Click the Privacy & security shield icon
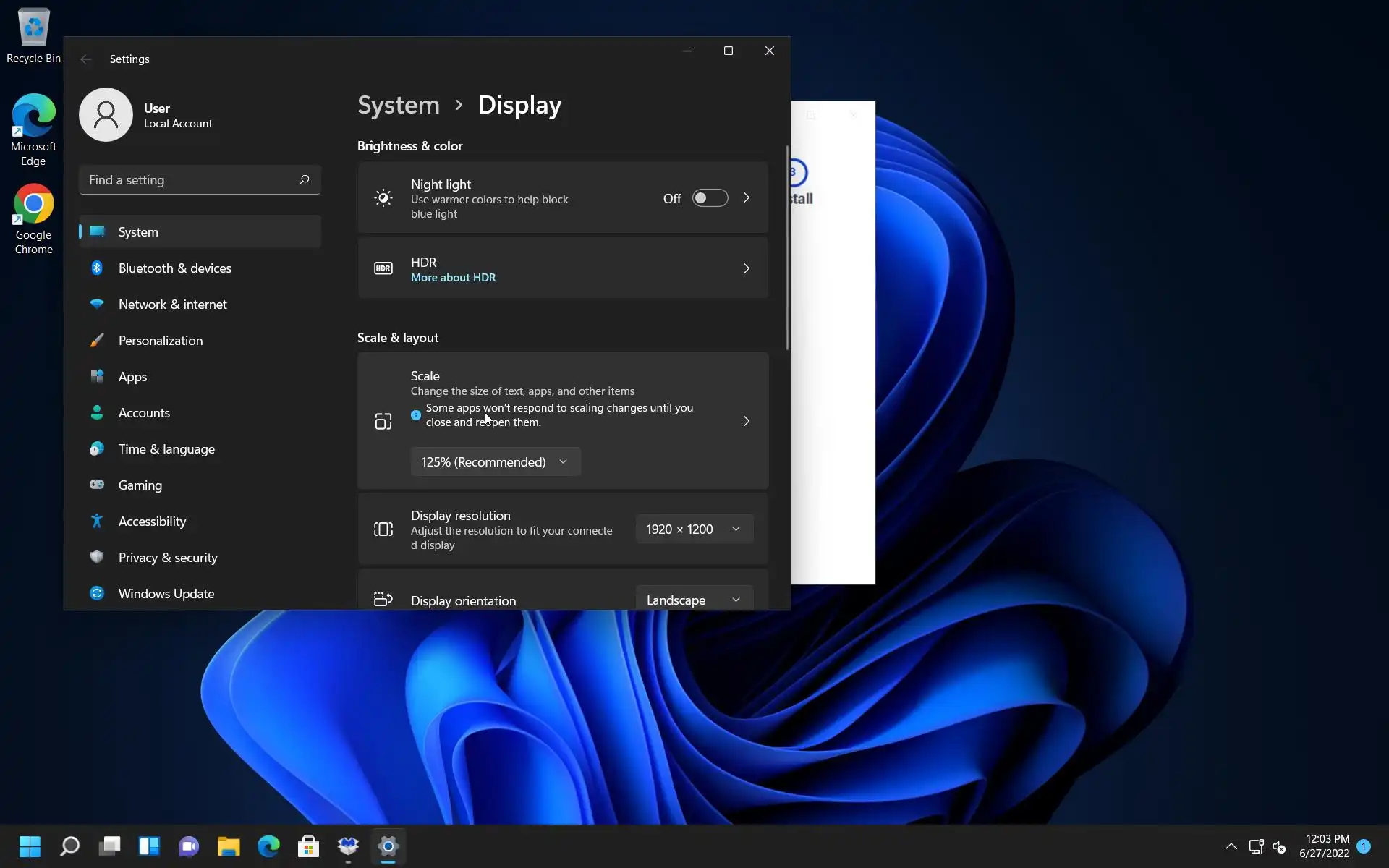The height and width of the screenshot is (868, 1389). [97, 557]
